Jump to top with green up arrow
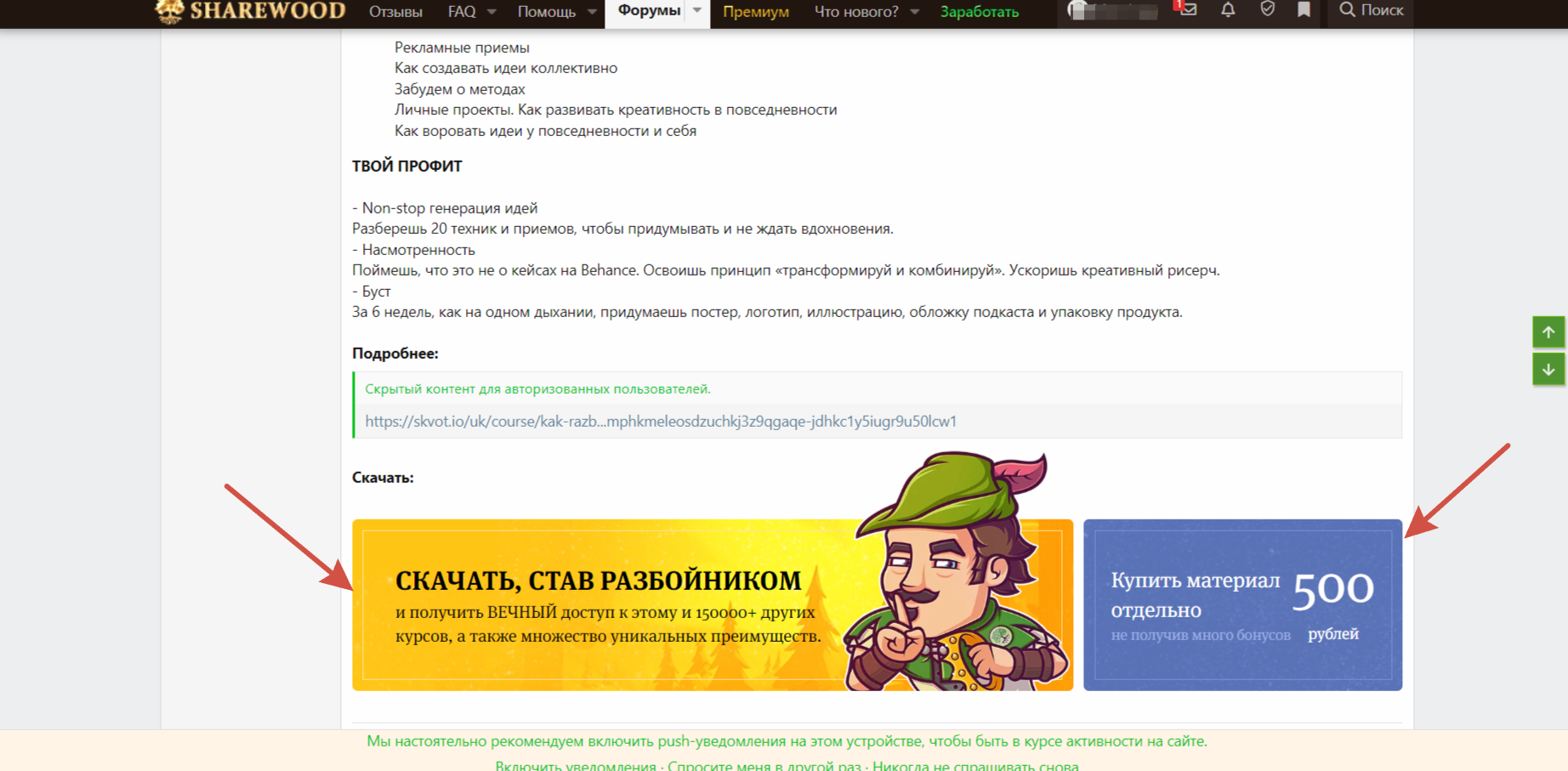This screenshot has width=1568, height=771. (x=1548, y=332)
